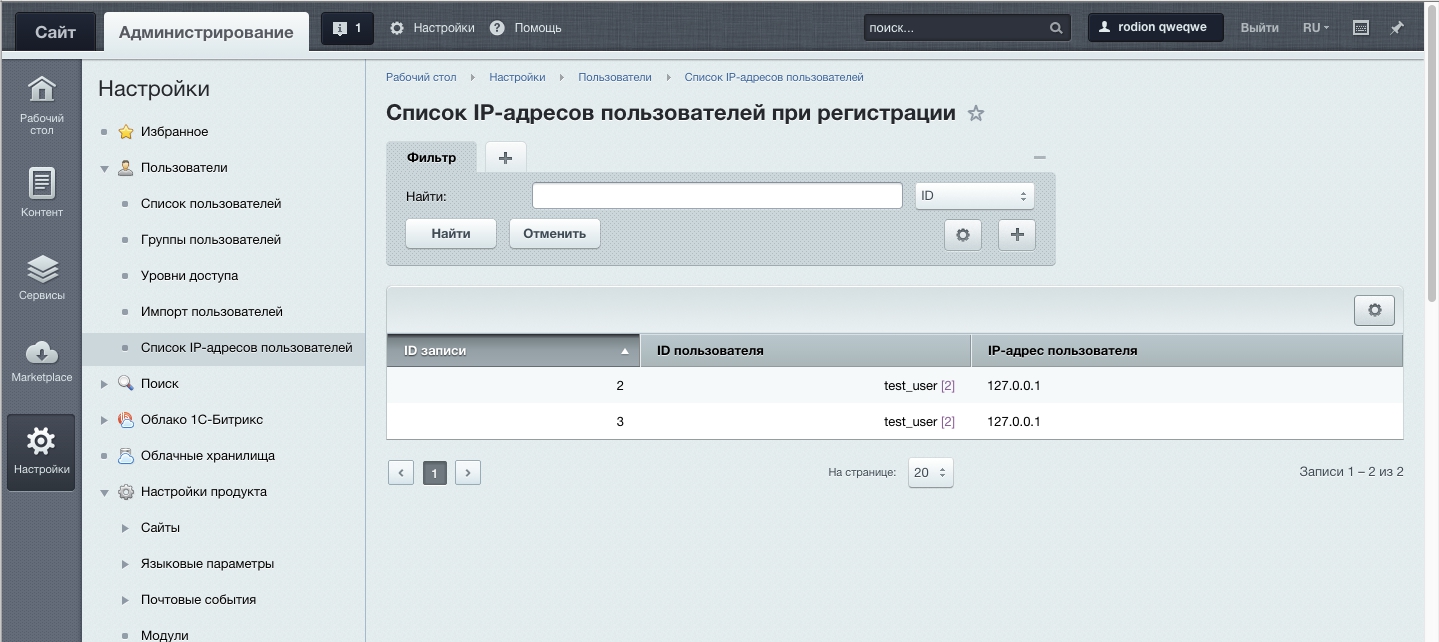
Task: Open the table settings gear above the list
Action: pos(1374,310)
